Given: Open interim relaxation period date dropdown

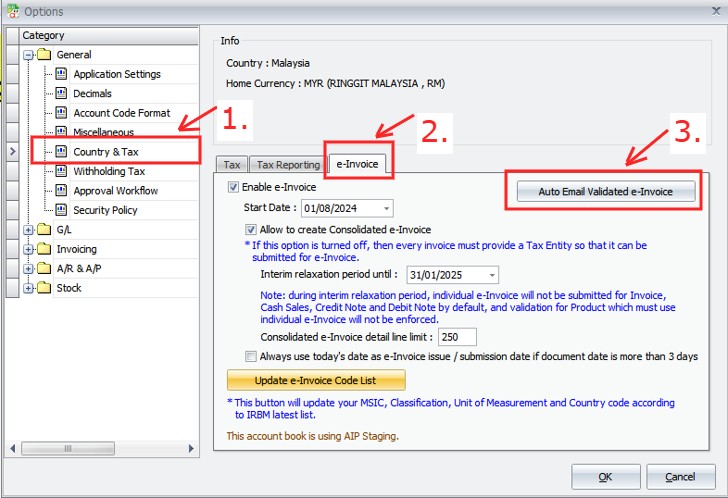Looking at the screenshot, I should (491, 275).
